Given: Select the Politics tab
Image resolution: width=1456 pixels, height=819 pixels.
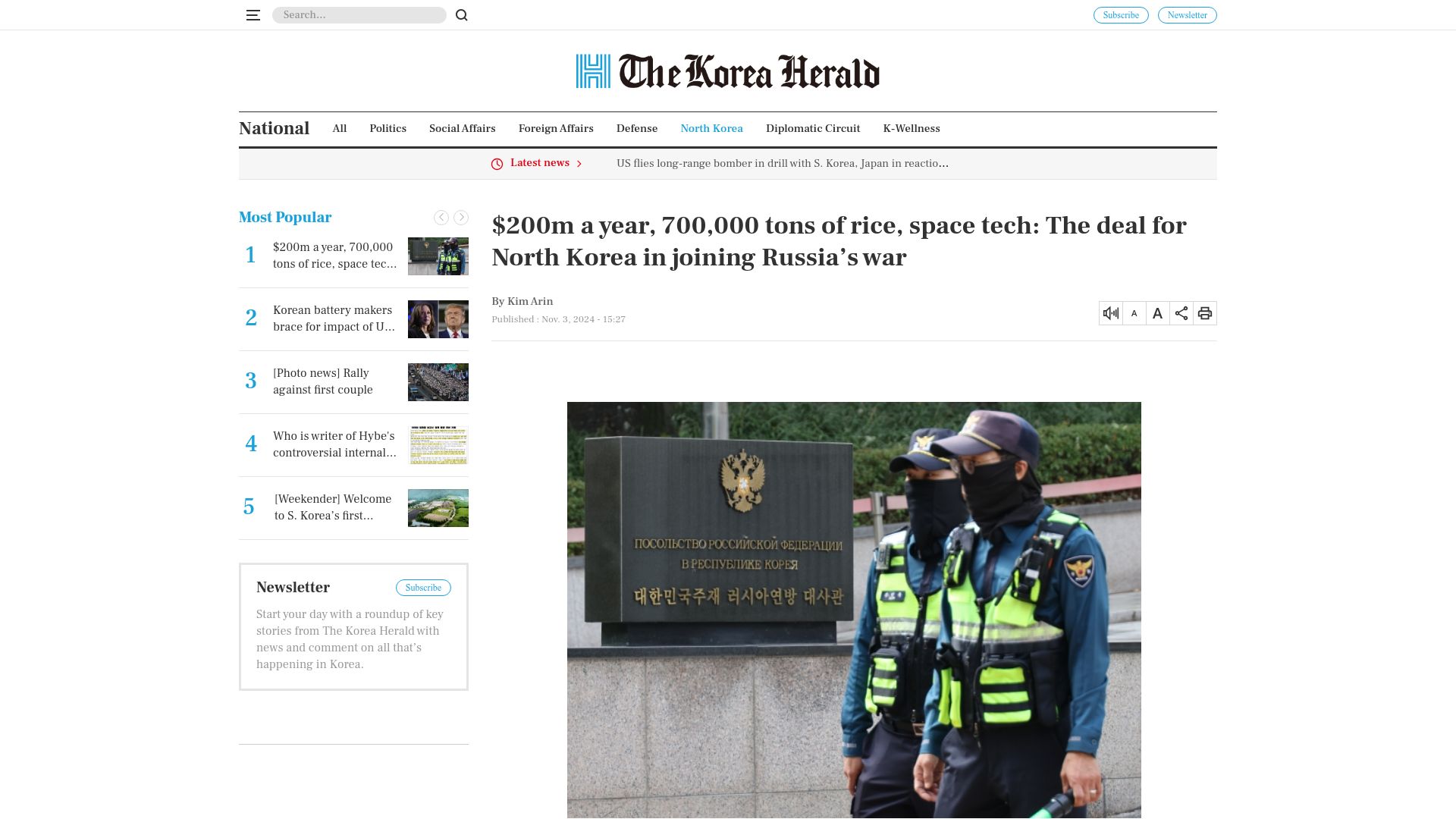Looking at the screenshot, I should click(x=388, y=128).
